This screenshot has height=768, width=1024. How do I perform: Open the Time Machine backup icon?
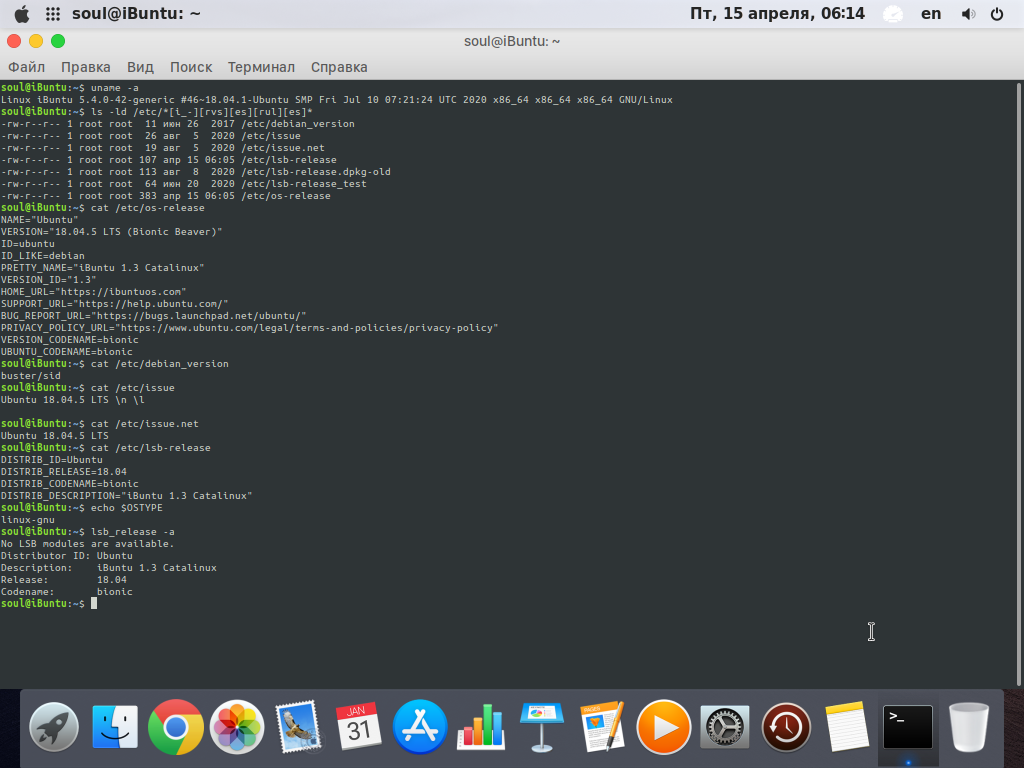(x=786, y=727)
